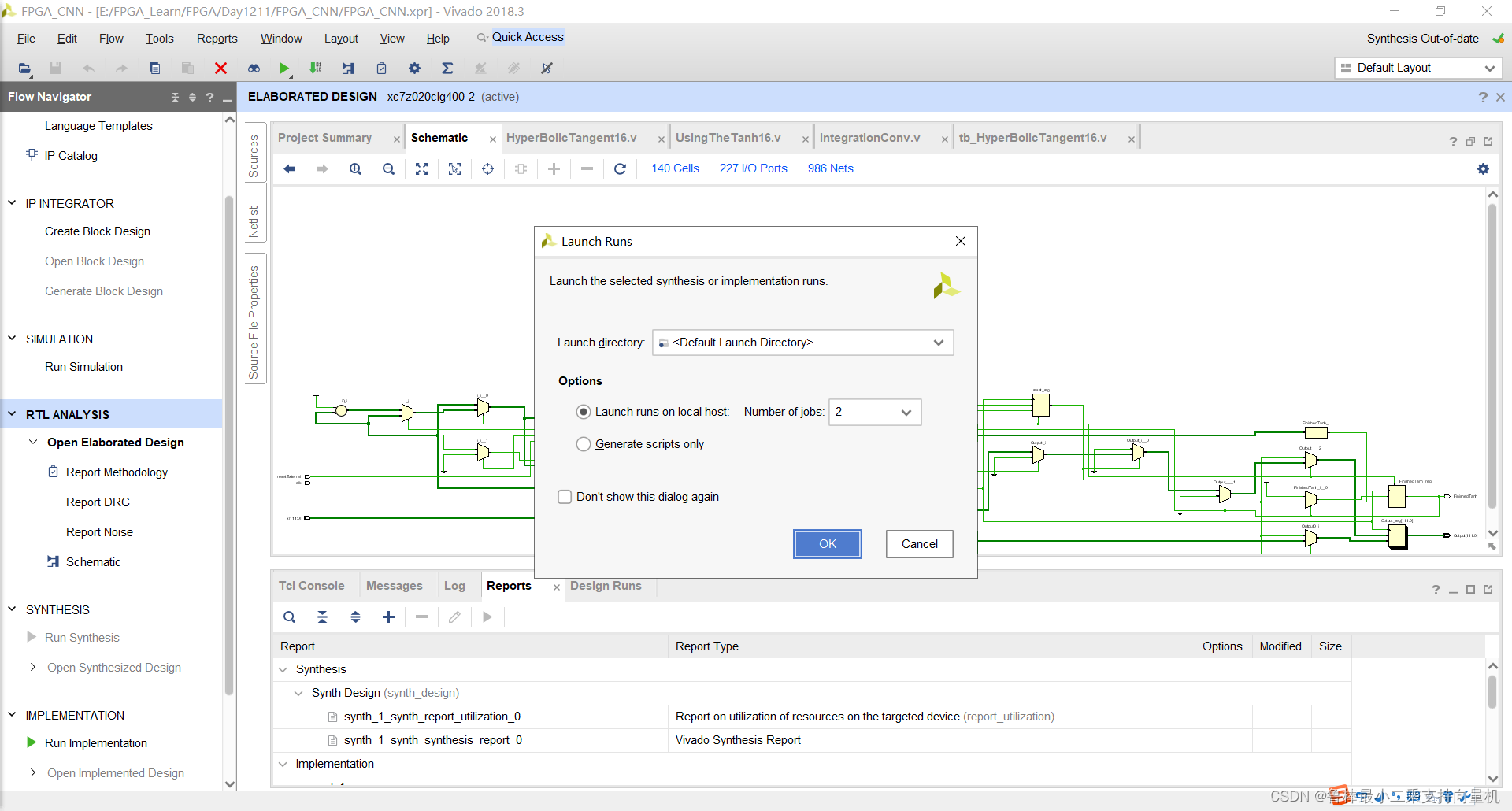The width and height of the screenshot is (1512, 811).
Task: Select Generate scripts only radio button
Action: (x=584, y=444)
